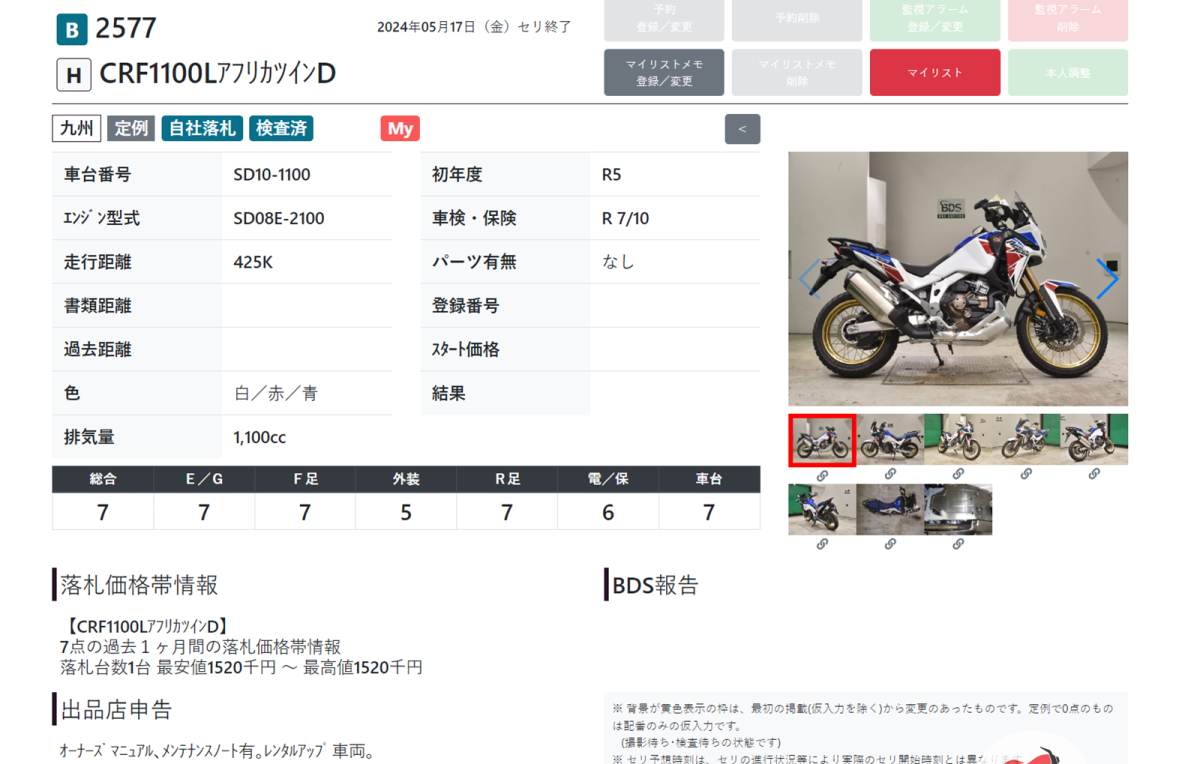This screenshot has height=764, width=1200.
Task: Click the 定例 tag
Action: 131,128
